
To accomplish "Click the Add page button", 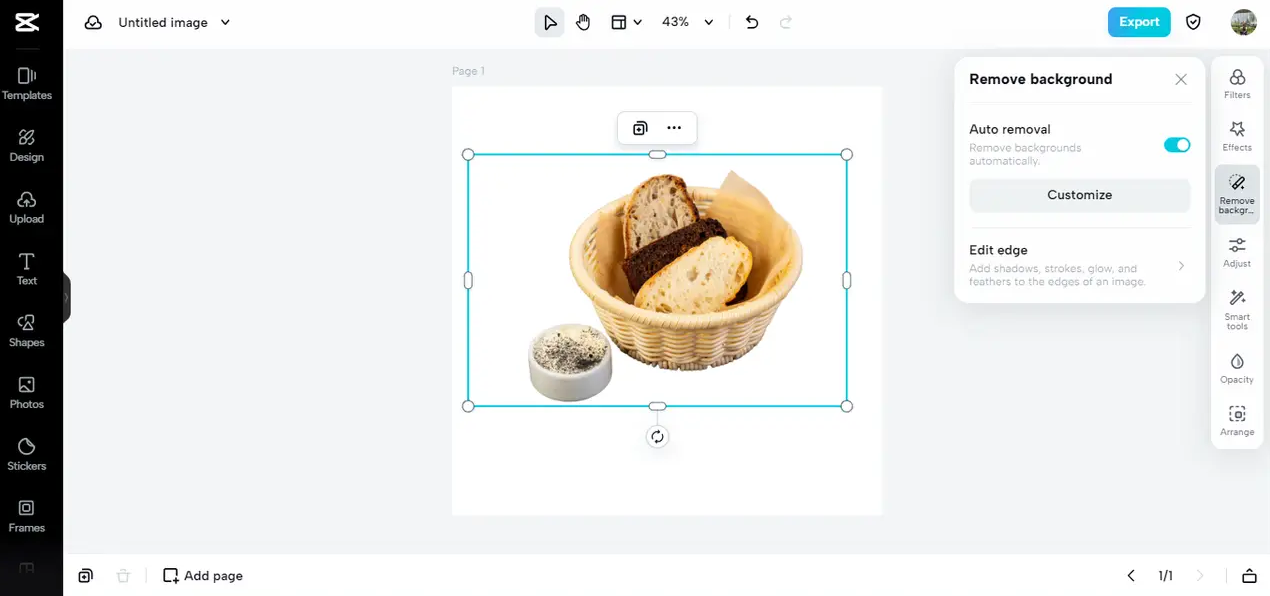I will (203, 576).
